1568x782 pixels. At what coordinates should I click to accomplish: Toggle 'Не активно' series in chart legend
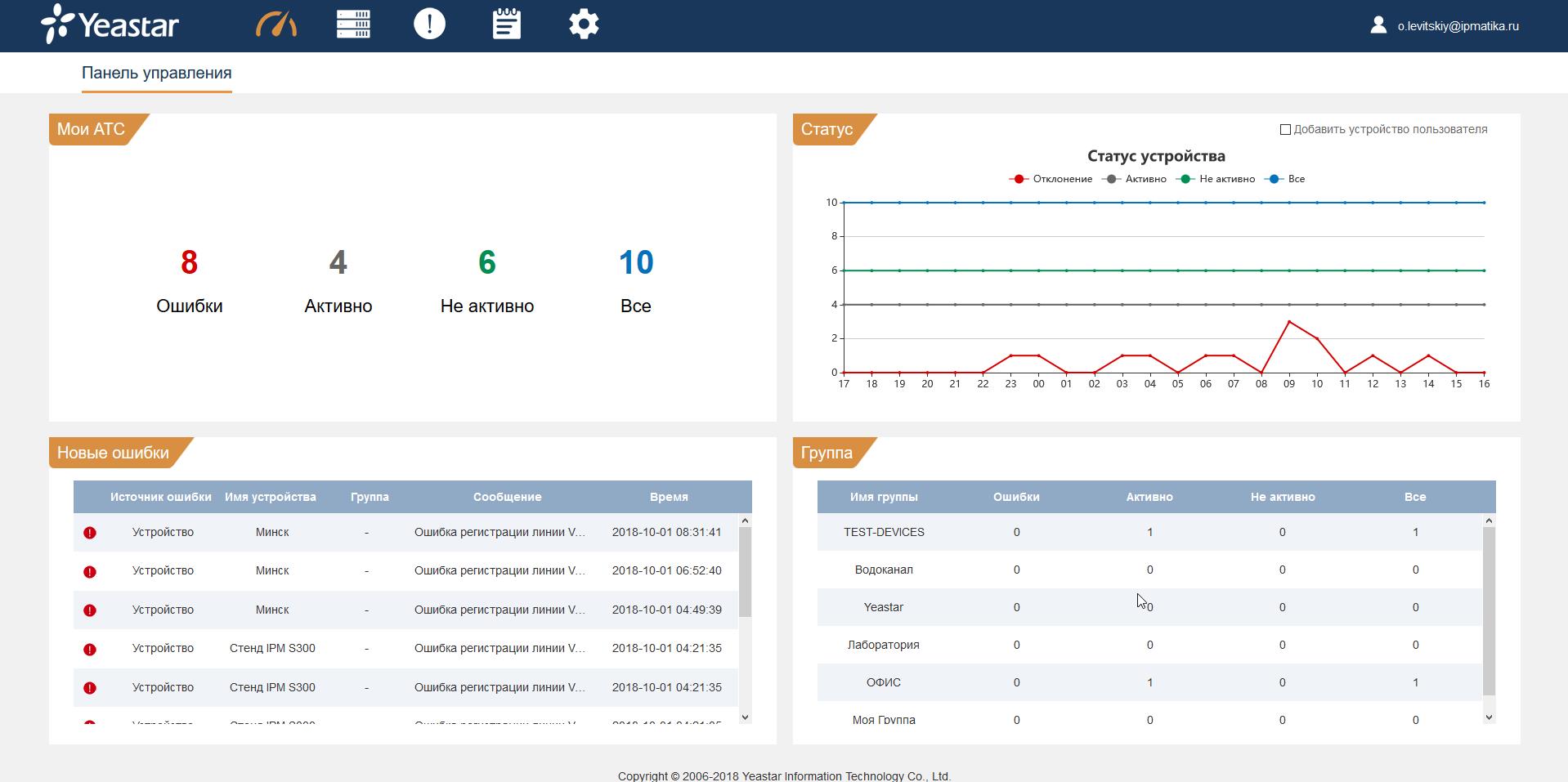pos(1218,179)
